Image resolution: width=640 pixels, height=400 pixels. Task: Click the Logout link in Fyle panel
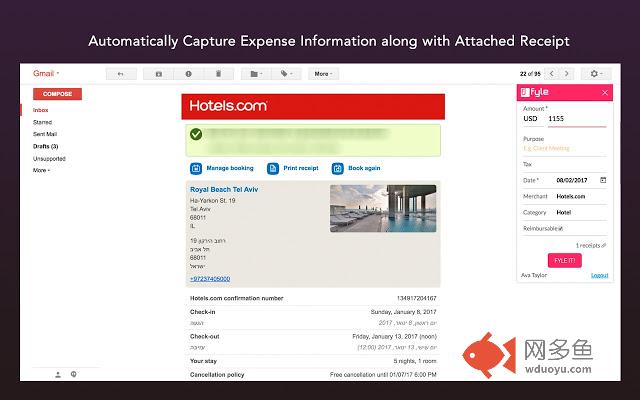[599, 275]
